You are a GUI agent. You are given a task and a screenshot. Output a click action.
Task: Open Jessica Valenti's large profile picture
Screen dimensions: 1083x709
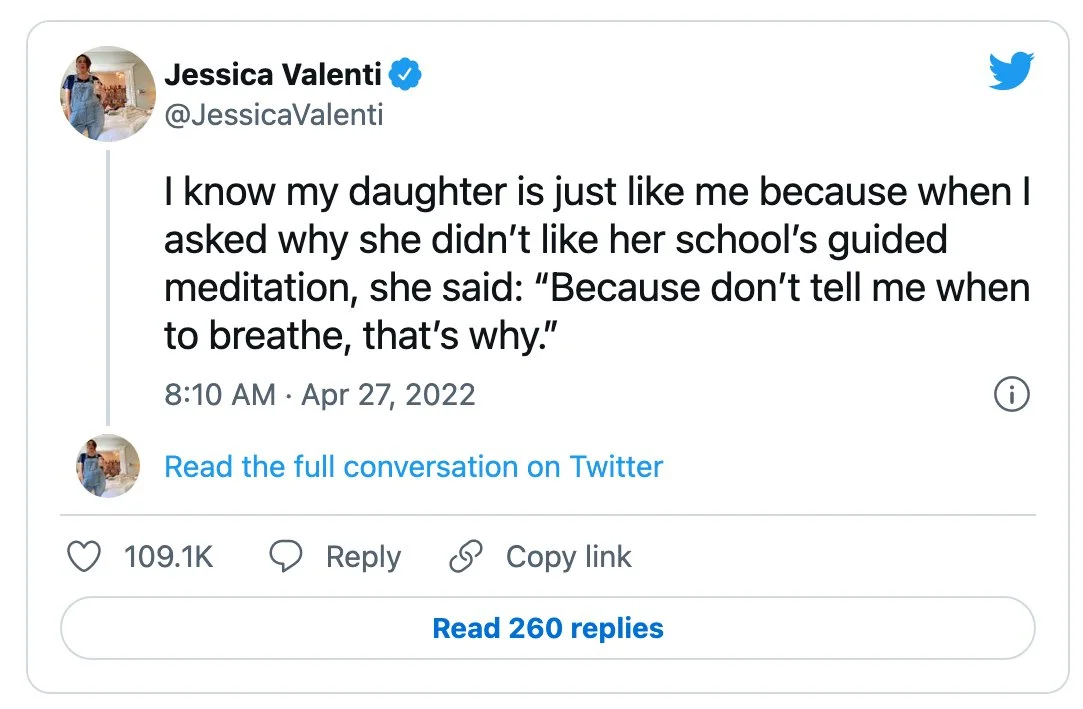pyautogui.click(x=108, y=95)
